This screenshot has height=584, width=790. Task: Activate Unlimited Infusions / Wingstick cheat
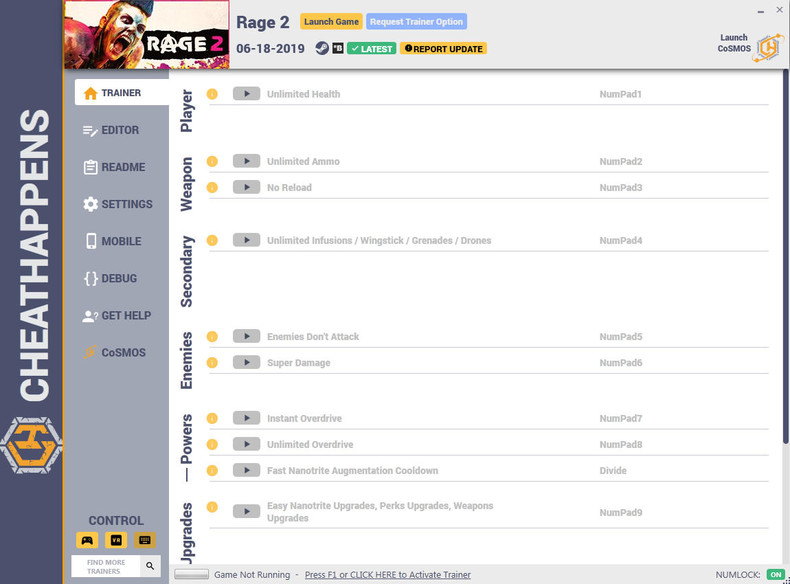tap(246, 240)
